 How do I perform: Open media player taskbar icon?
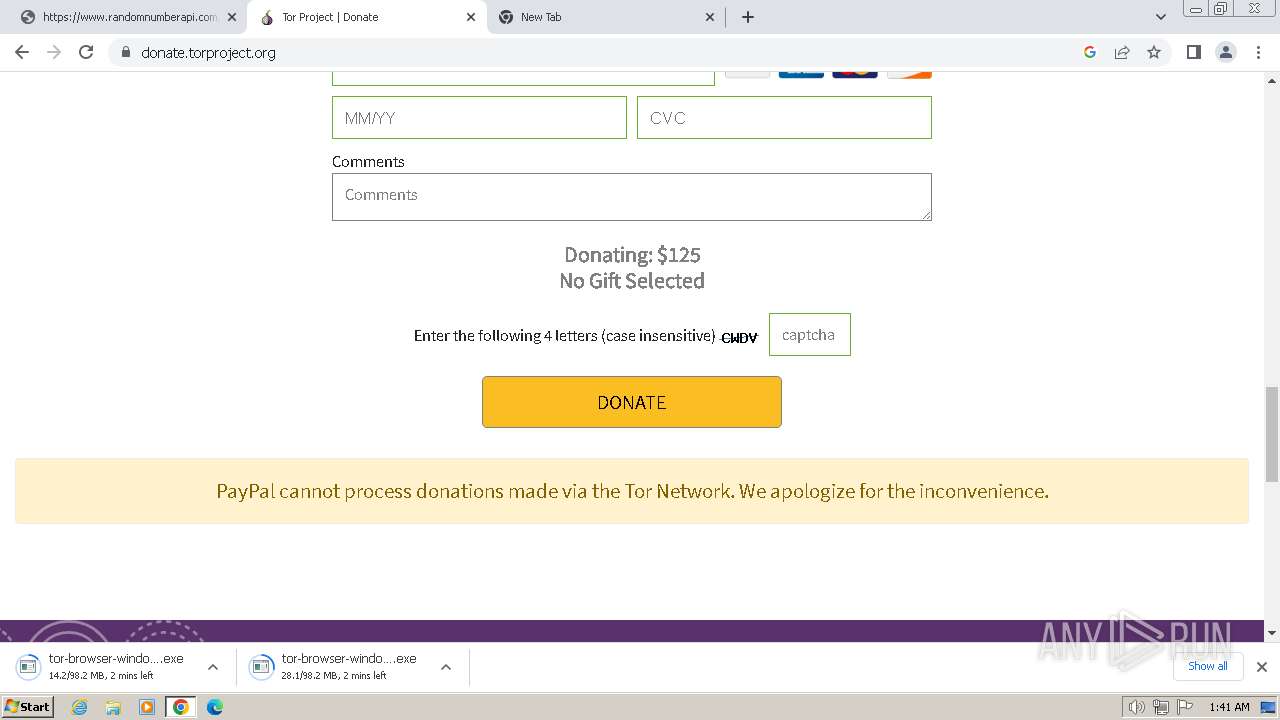147,707
